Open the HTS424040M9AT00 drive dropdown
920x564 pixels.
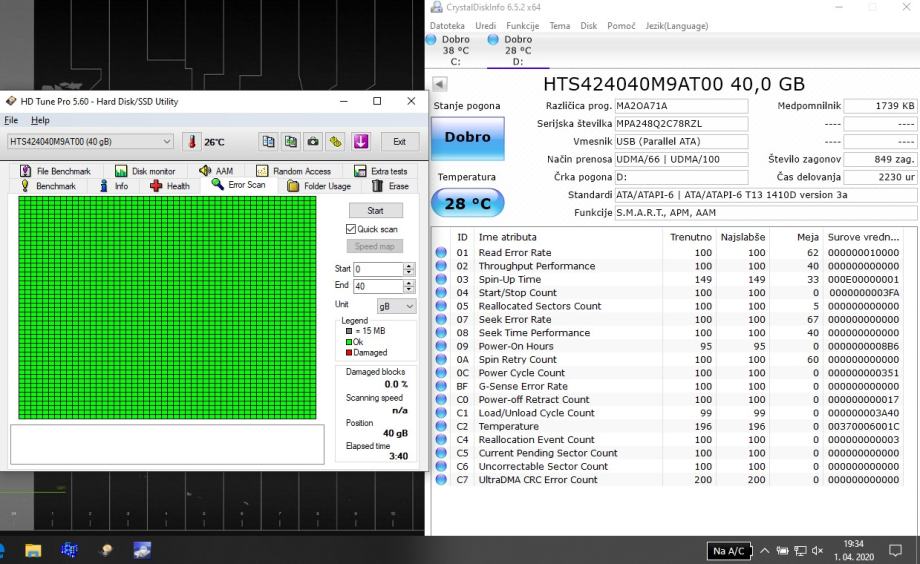tap(90, 142)
